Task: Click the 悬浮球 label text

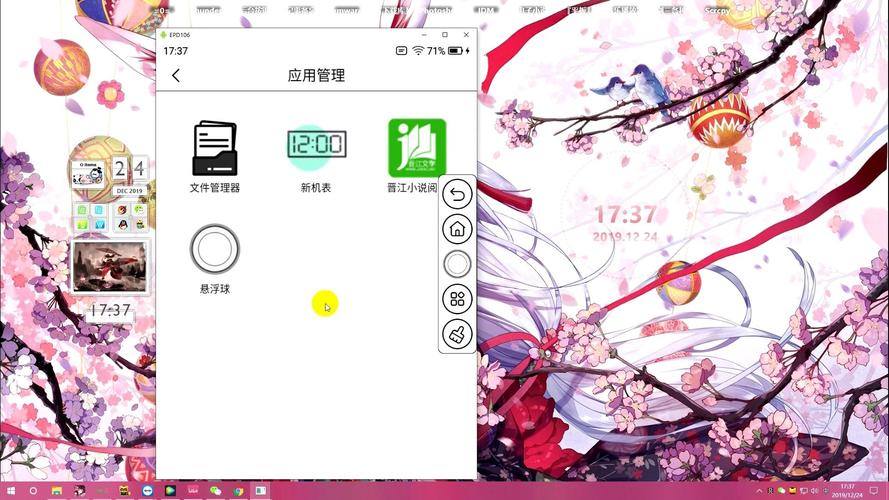Action: click(215, 289)
